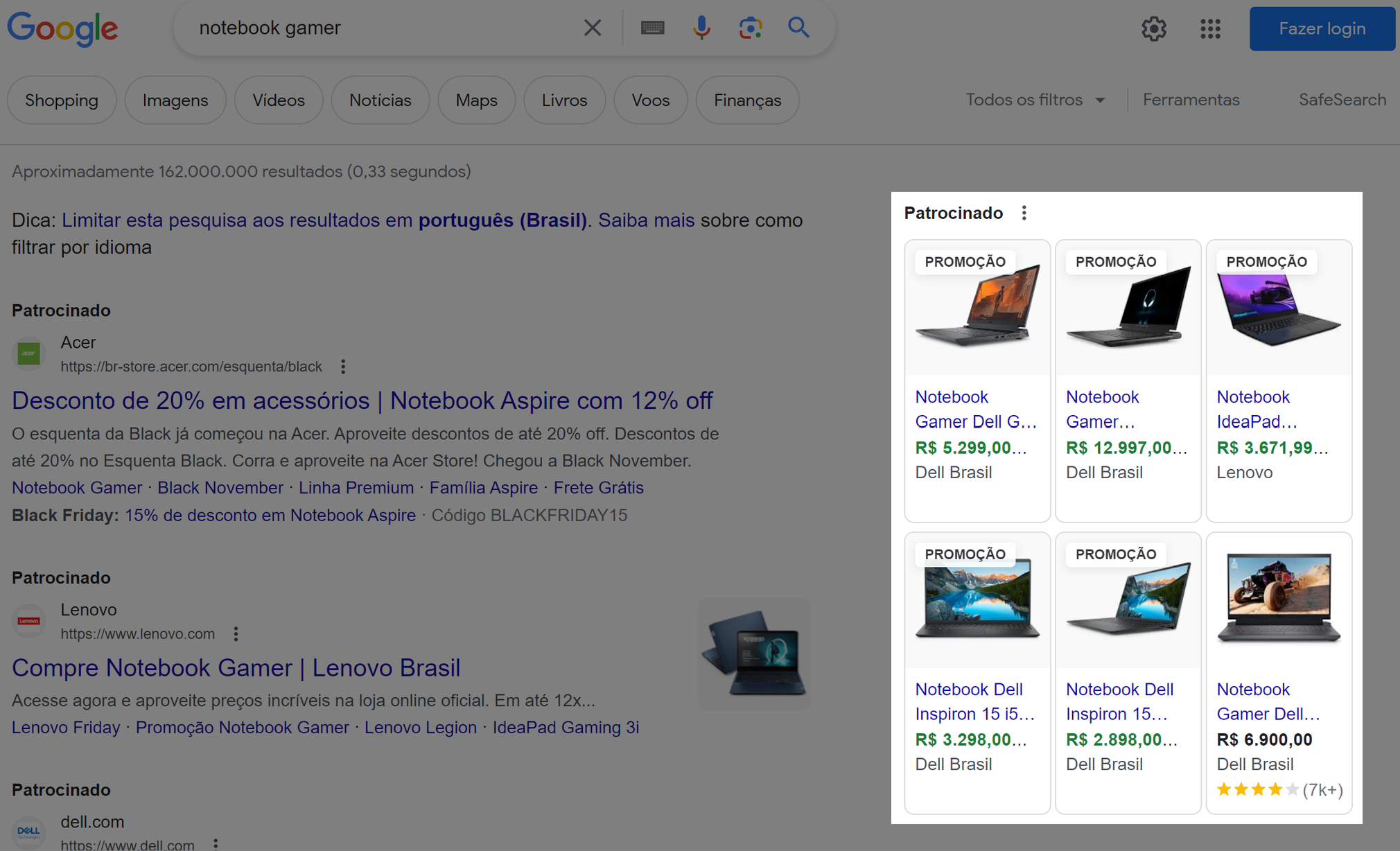Image resolution: width=1400 pixels, height=851 pixels.
Task: Open the three-dot menu on the Patrocinado panel
Action: (1024, 213)
